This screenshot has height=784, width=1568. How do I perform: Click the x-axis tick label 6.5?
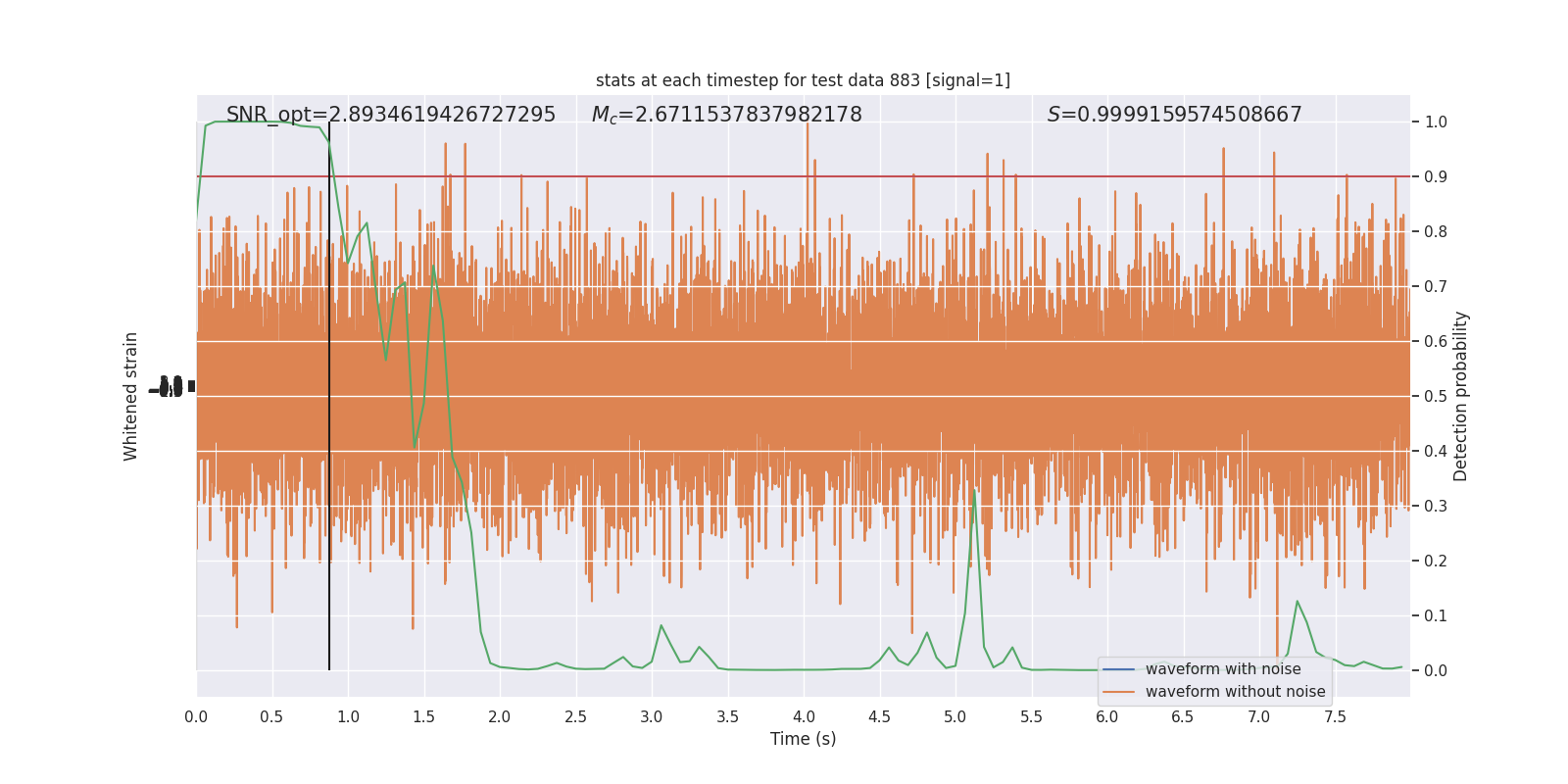1183,716
